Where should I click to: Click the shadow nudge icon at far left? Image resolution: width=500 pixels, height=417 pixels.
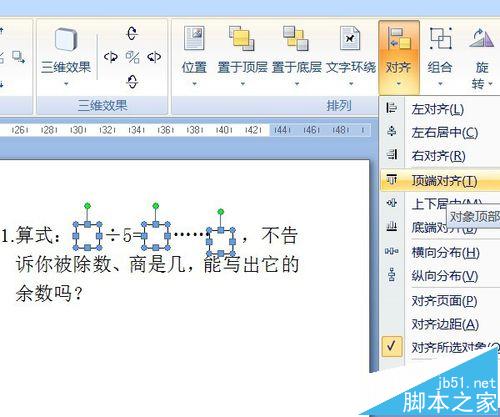coord(18,57)
